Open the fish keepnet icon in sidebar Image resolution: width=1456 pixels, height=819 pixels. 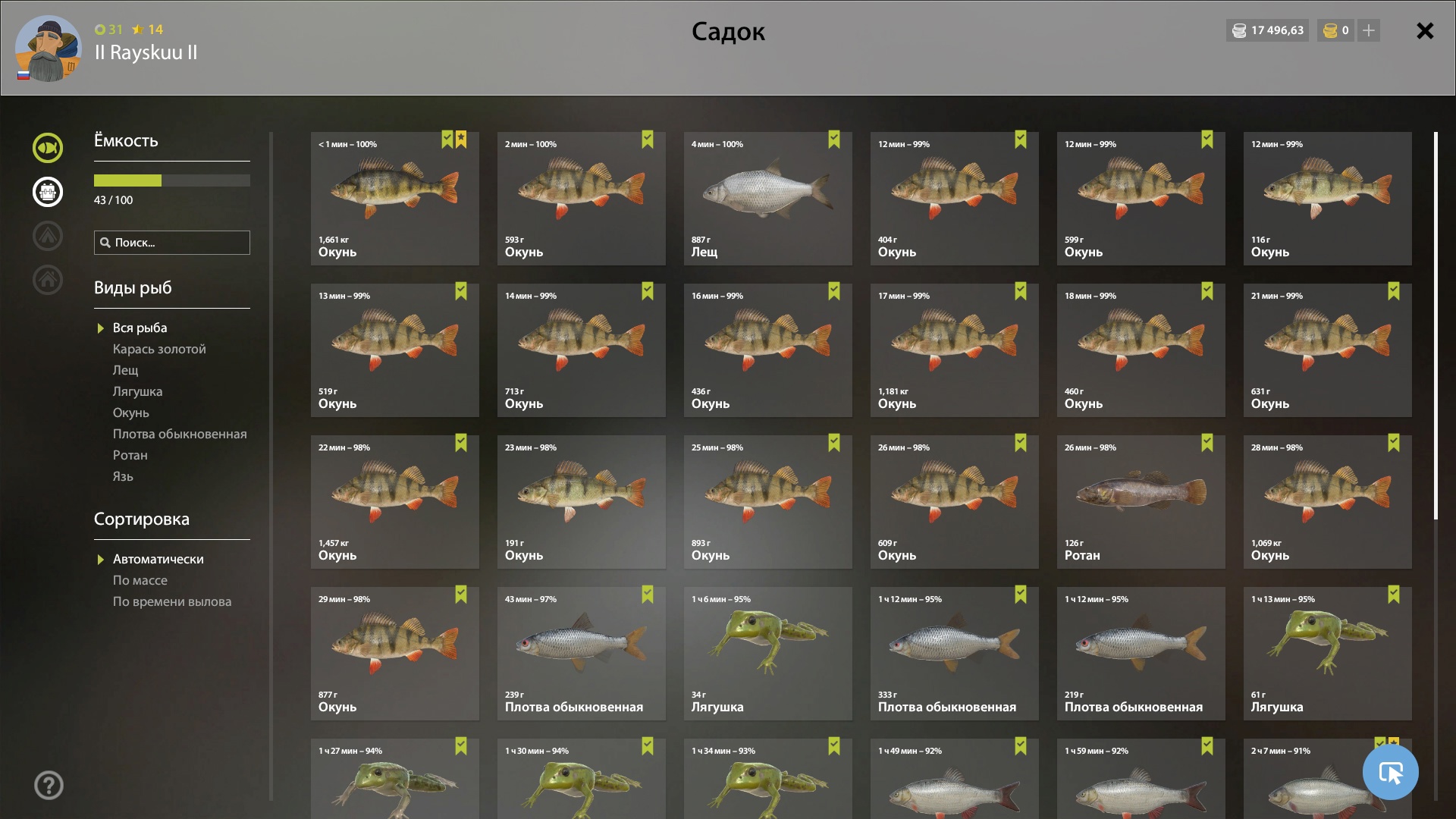[x=47, y=148]
